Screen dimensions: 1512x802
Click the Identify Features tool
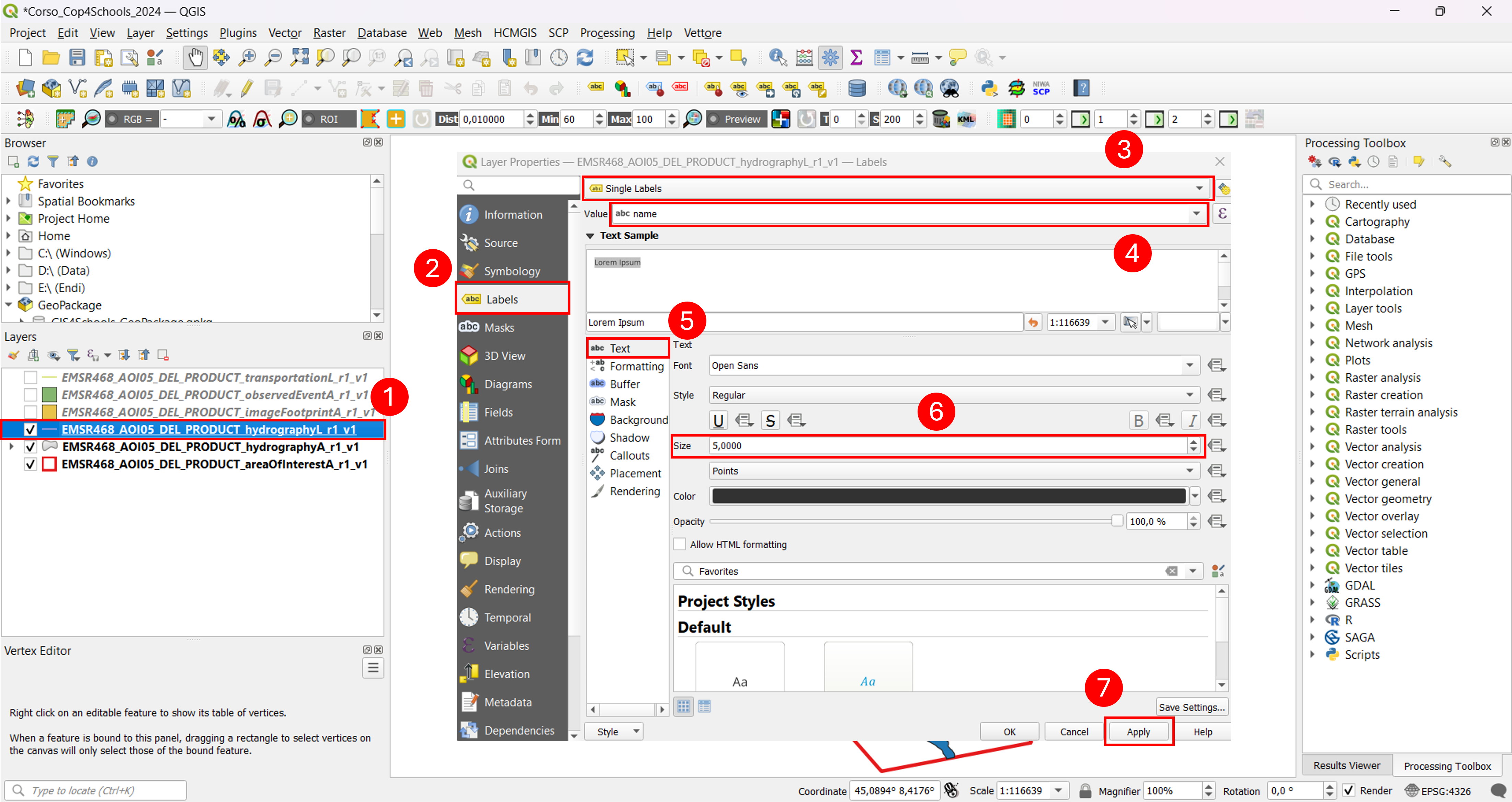pos(778,57)
